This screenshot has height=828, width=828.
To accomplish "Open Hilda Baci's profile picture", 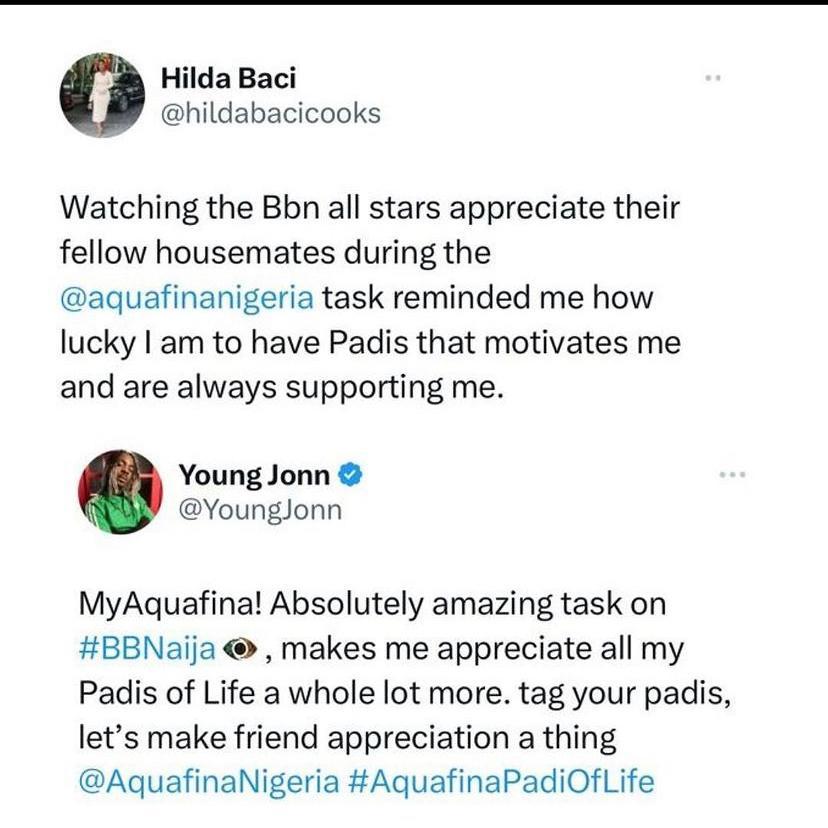I will click(102, 95).
